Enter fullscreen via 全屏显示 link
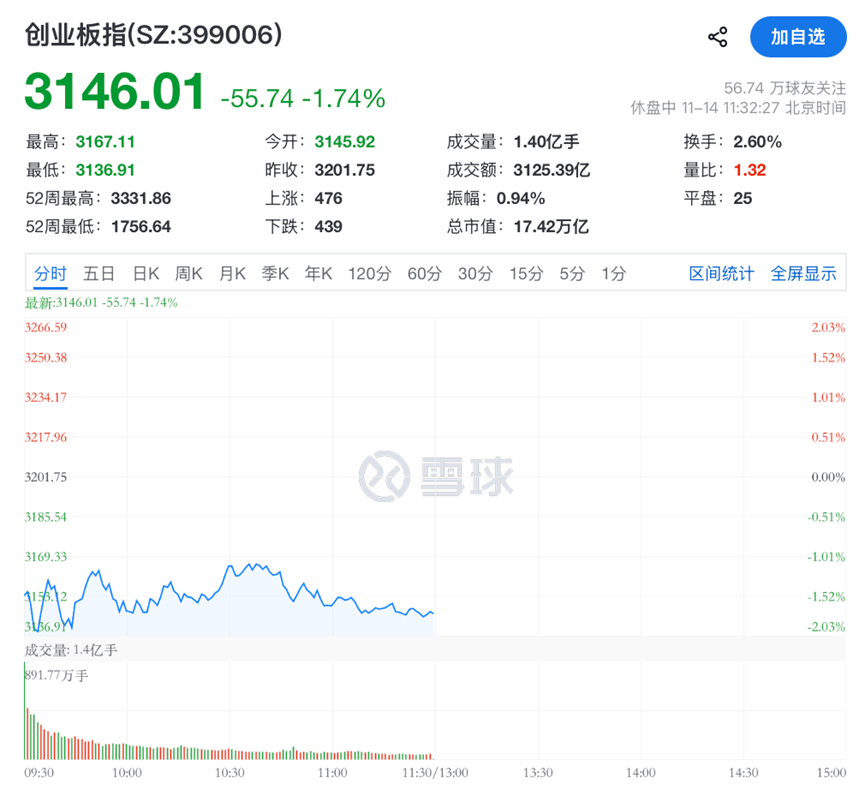 [x=805, y=273]
